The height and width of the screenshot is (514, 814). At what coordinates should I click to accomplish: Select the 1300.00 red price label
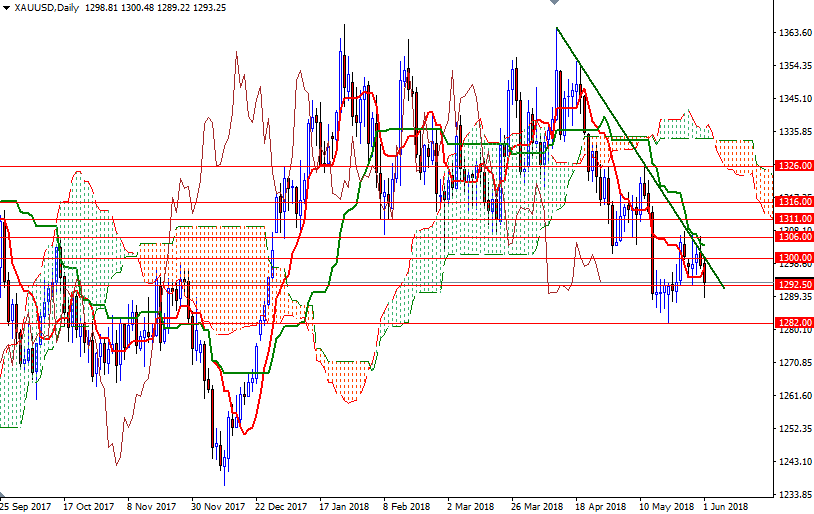793,258
